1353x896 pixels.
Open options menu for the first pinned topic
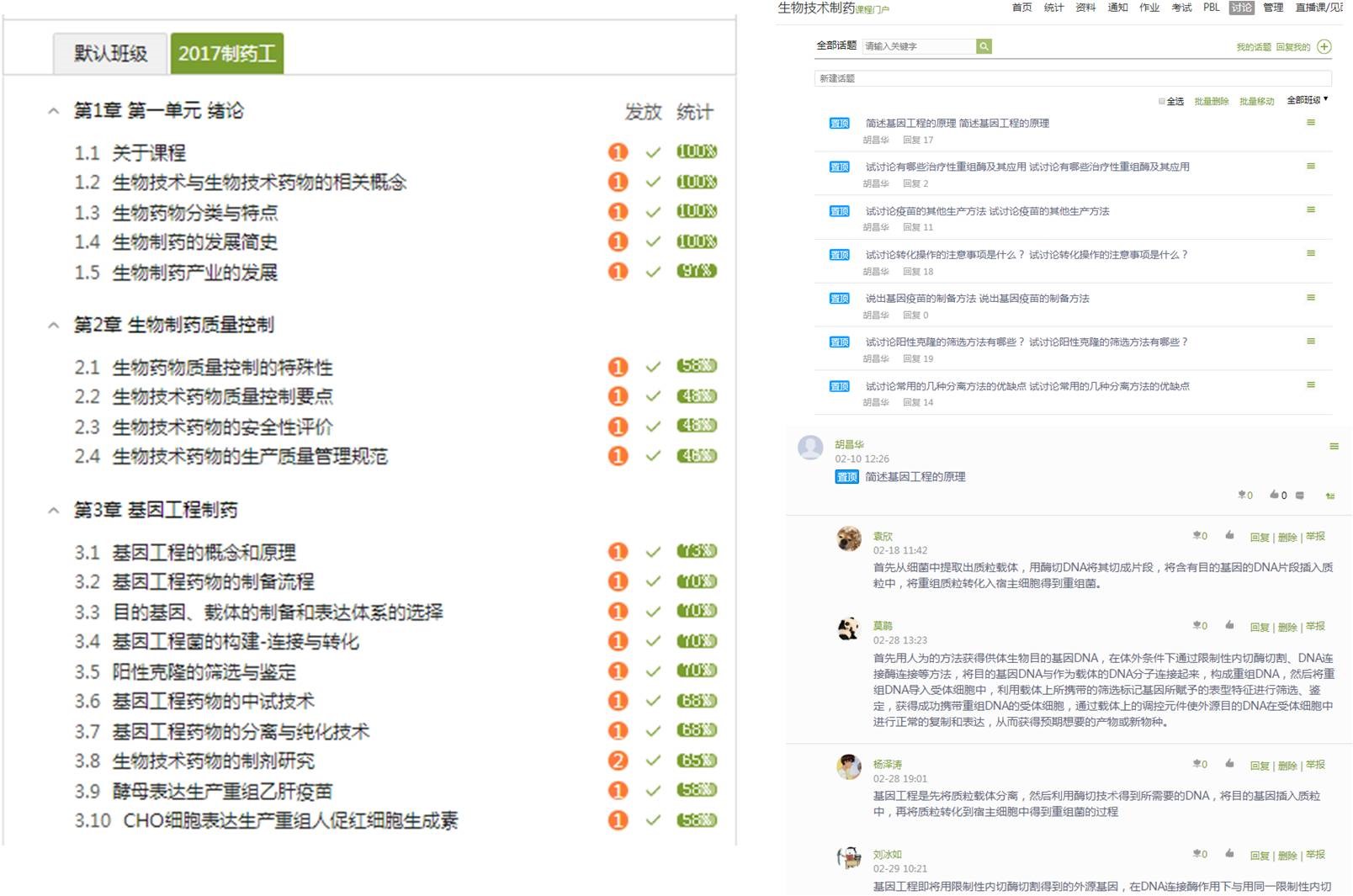click(1310, 123)
